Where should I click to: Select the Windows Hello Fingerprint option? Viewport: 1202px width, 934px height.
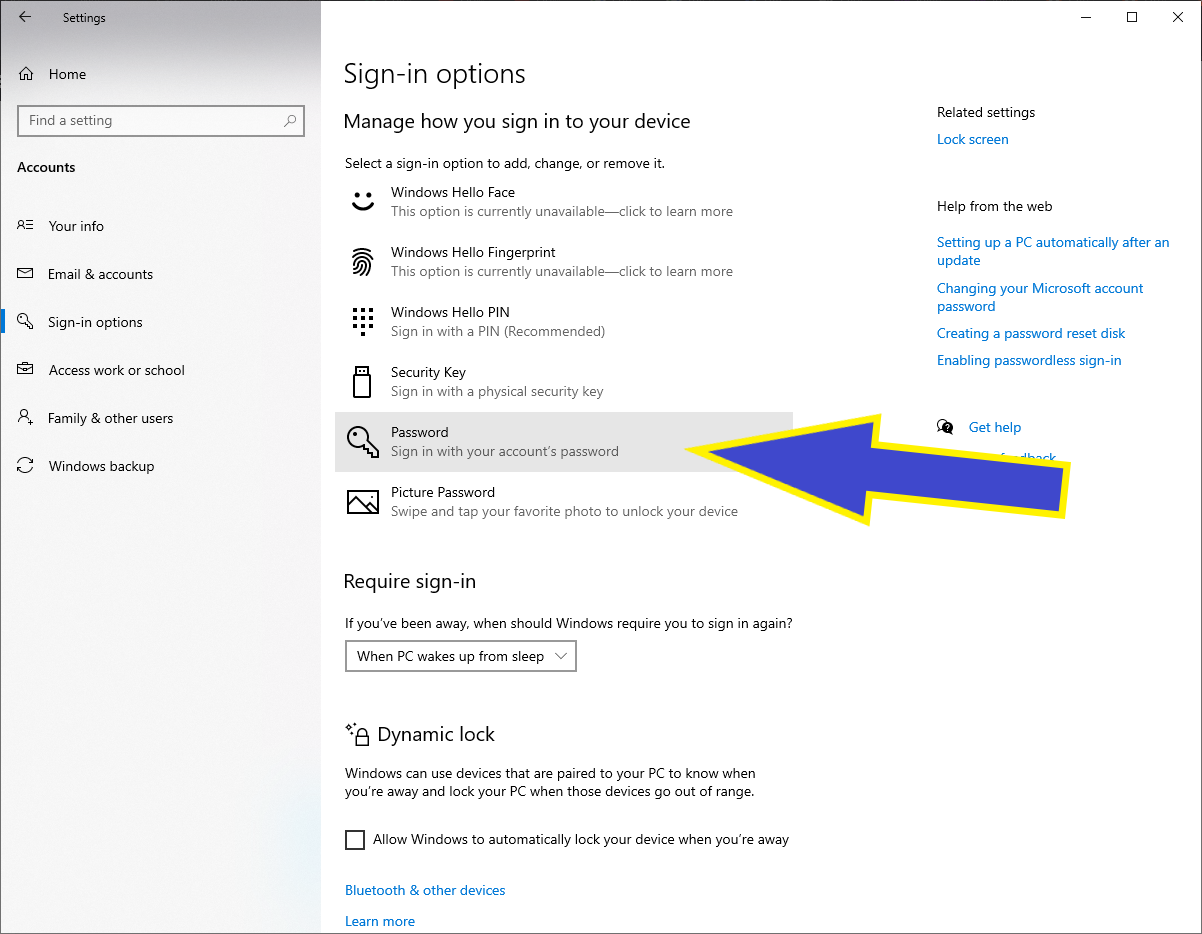(x=564, y=262)
